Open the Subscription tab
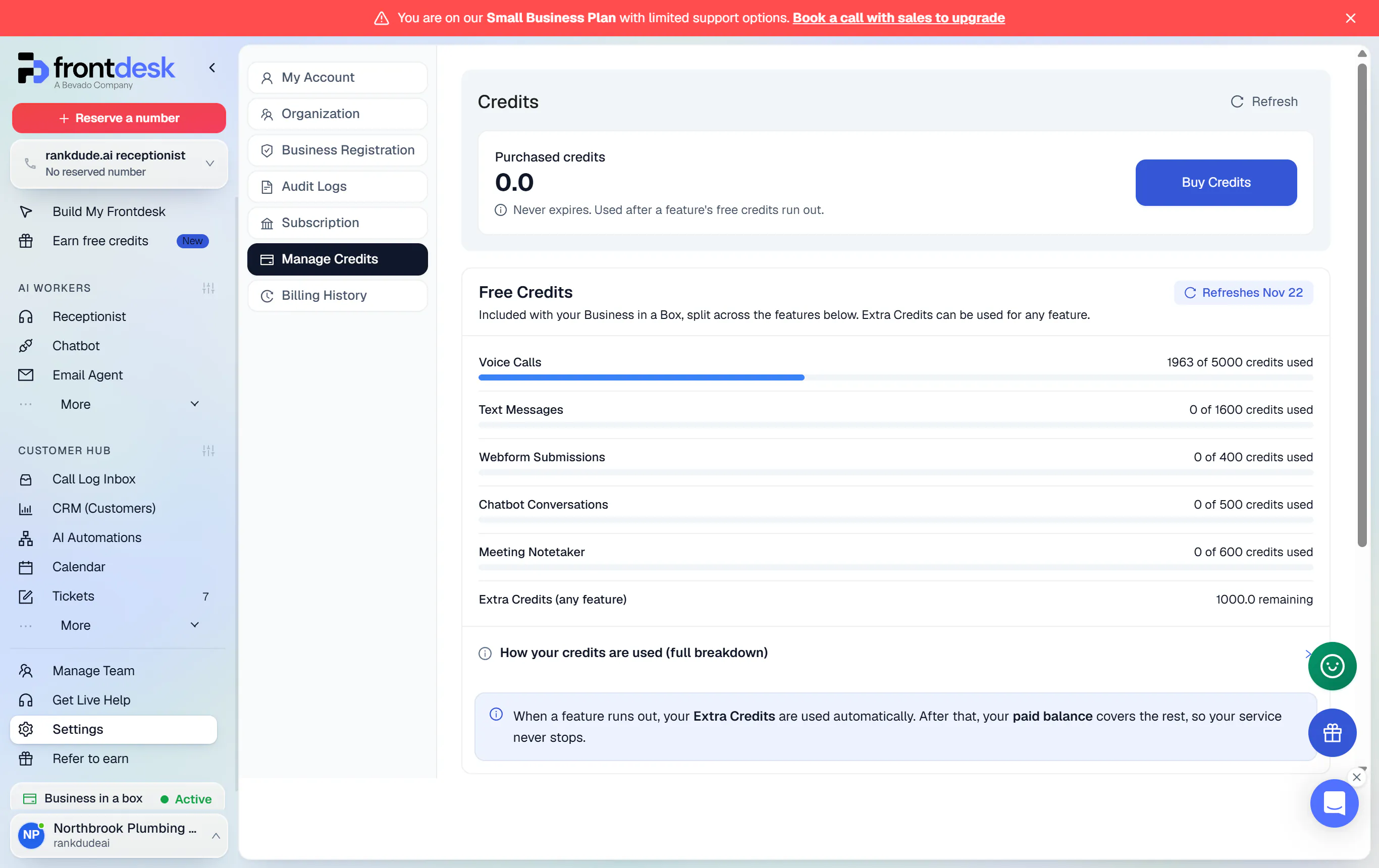Image resolution: width=1379 pixels, height=868 pixels. click(337, 223)
